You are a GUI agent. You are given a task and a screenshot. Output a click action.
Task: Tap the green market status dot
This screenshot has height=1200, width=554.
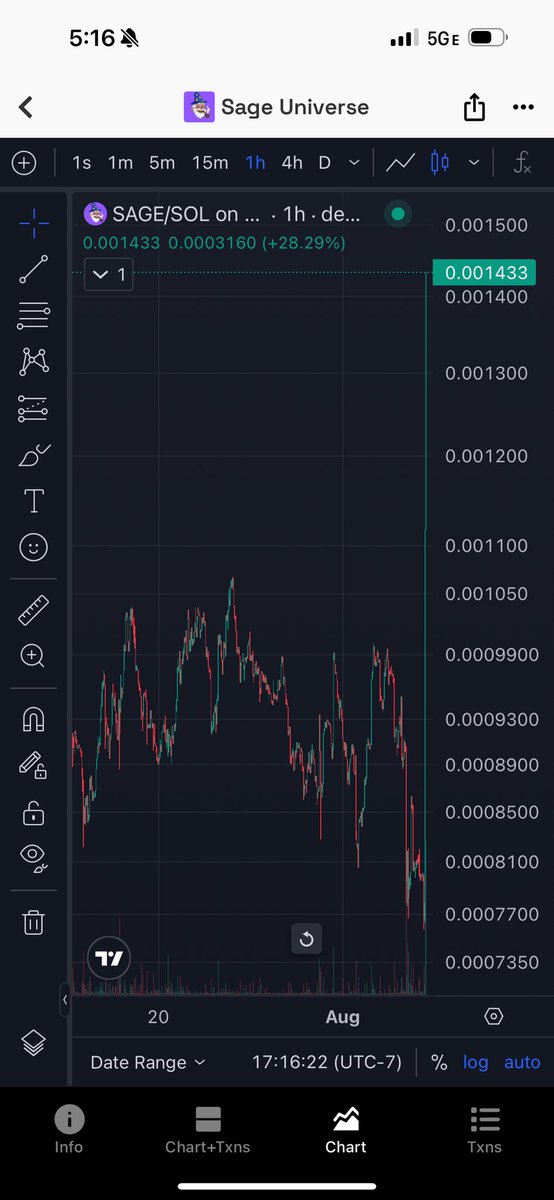(398, 214)
